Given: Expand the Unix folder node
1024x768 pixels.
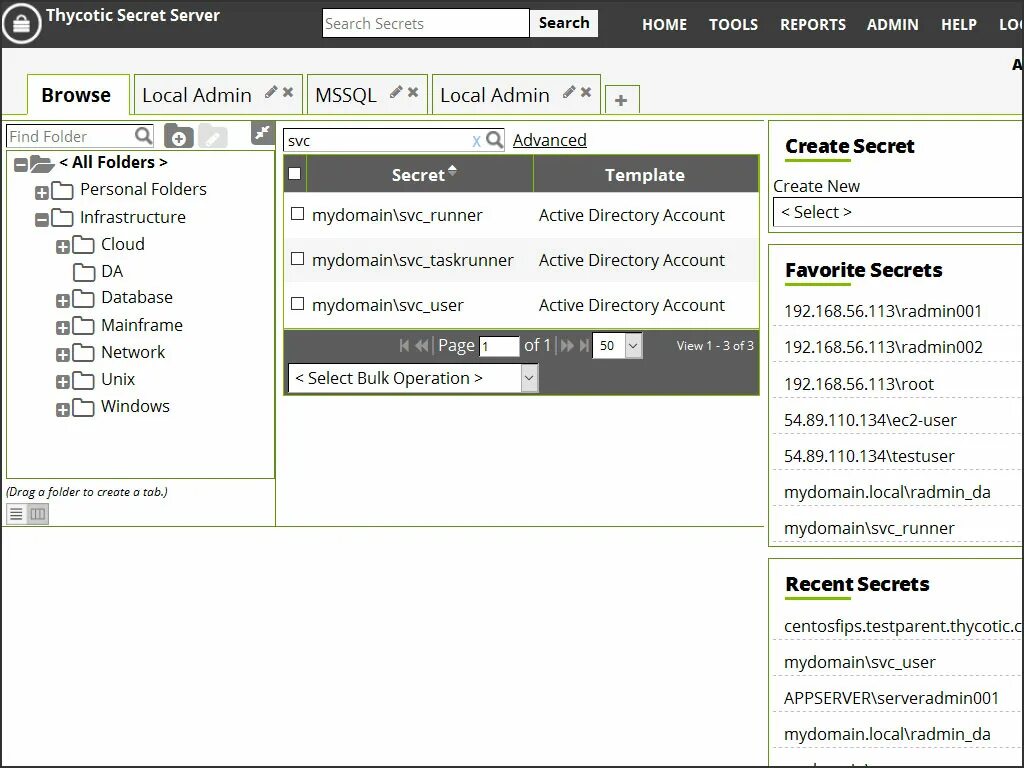Looking at the screenshot, I should pyautogui.click(x=63, y=382).
